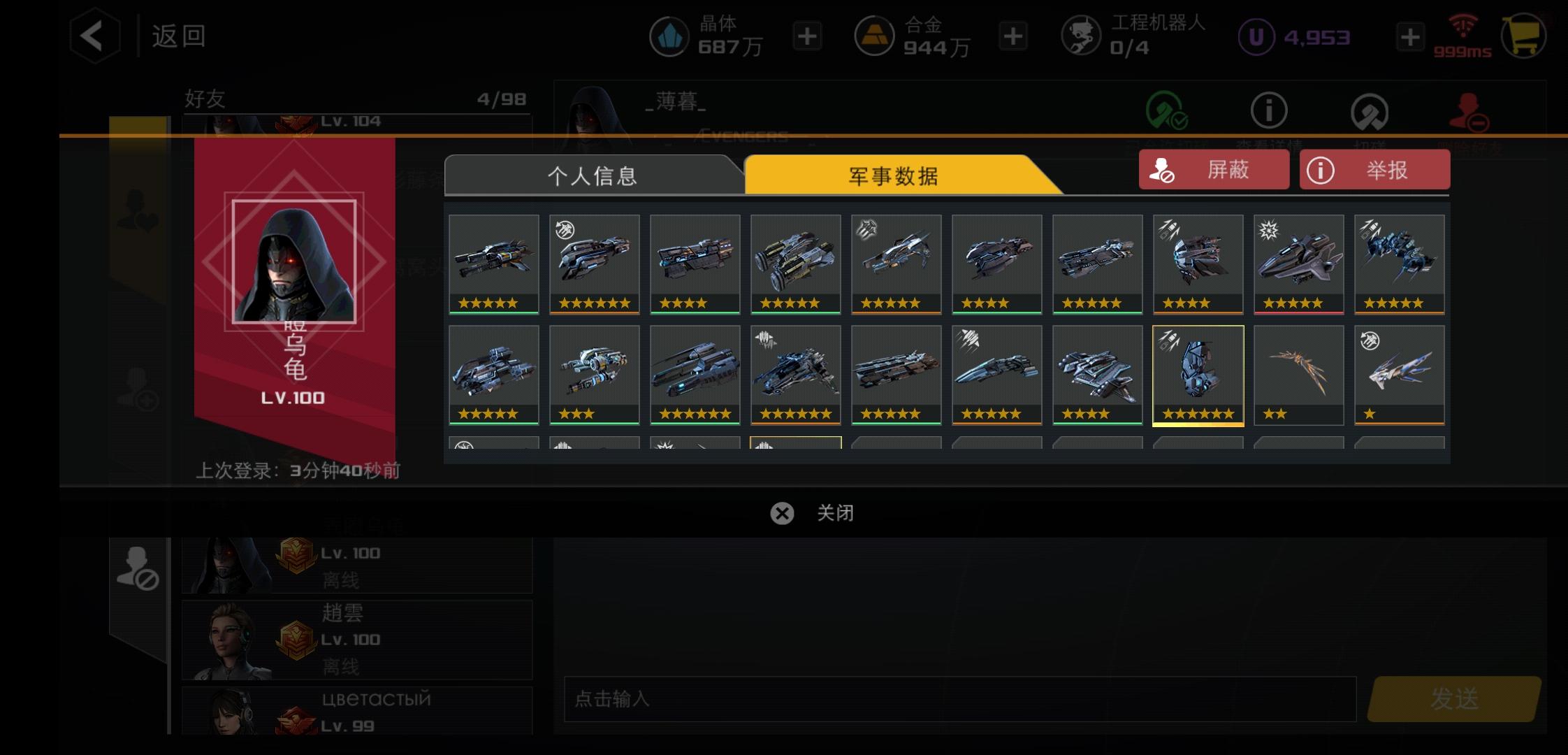Select the highlighted six-star ship thumbnail
The height and width of the screenshot is (755, 1568).
coord(1198,375)
